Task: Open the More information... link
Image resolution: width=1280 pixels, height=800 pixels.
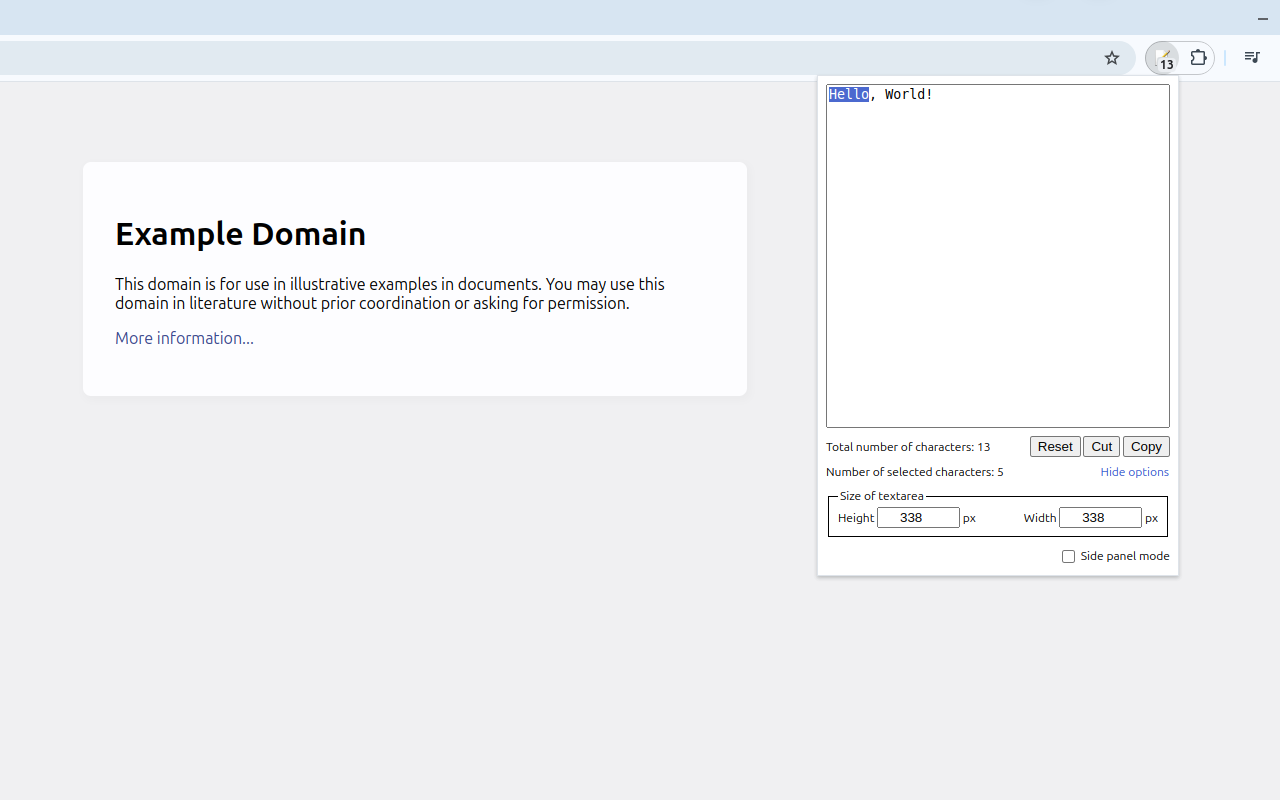Action: (184, 338)
